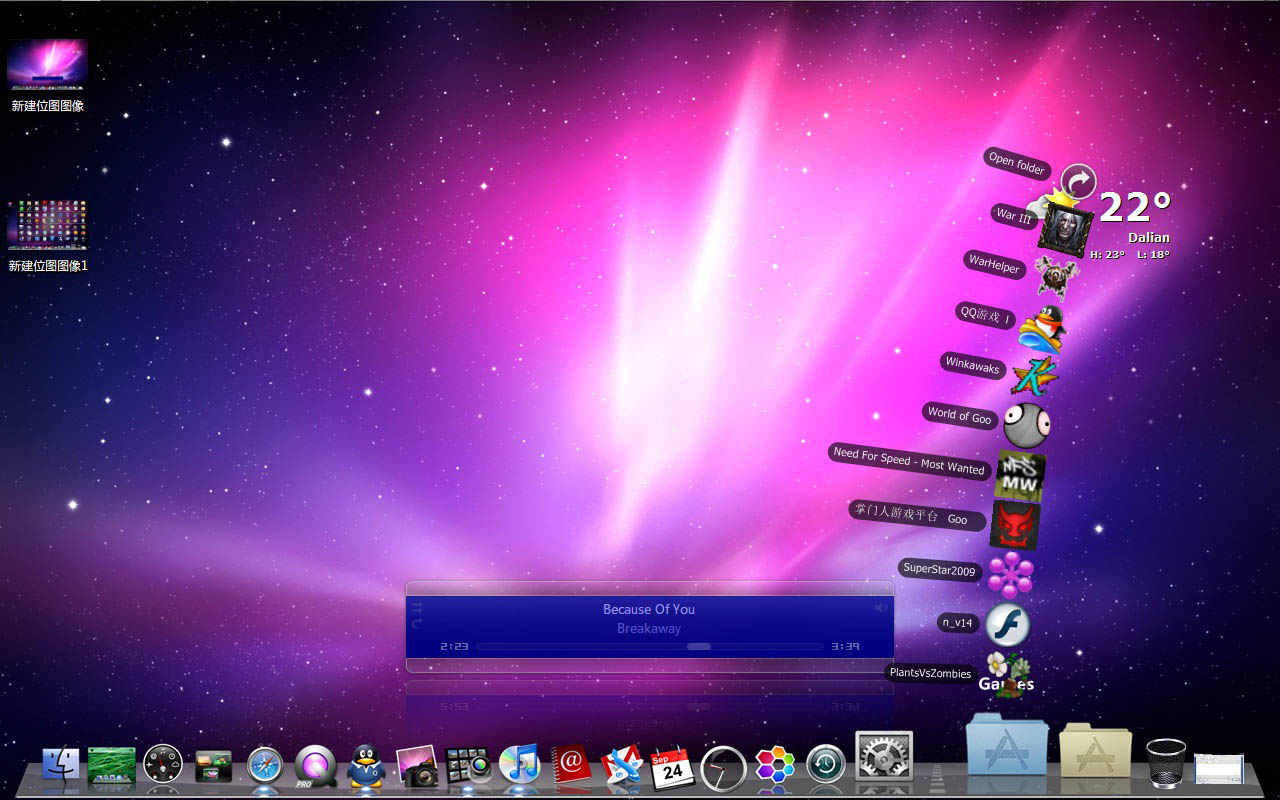Open the QQ penguin dock icon
Screen dimensions: 1280x800
pyautogui.click(x=366, y=766)
